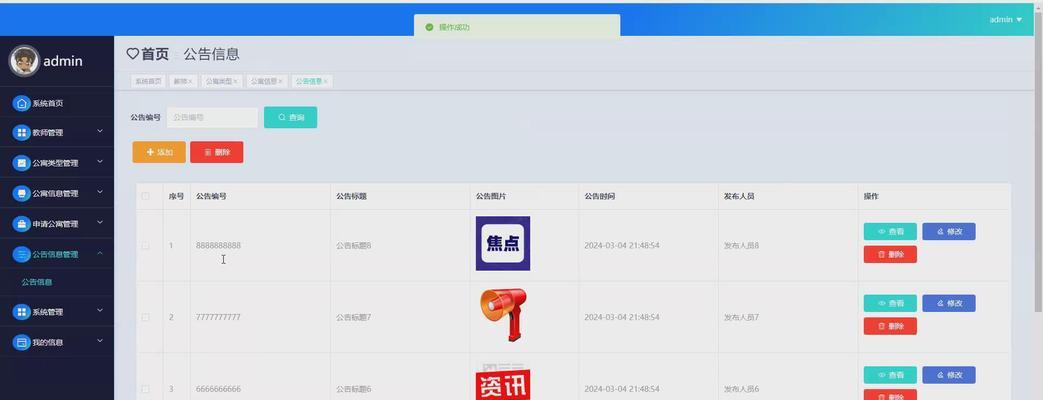The image size is (1043, 400).
Task: Check the checkbox for row 6666666666
Action: click(x=146, y=389)
